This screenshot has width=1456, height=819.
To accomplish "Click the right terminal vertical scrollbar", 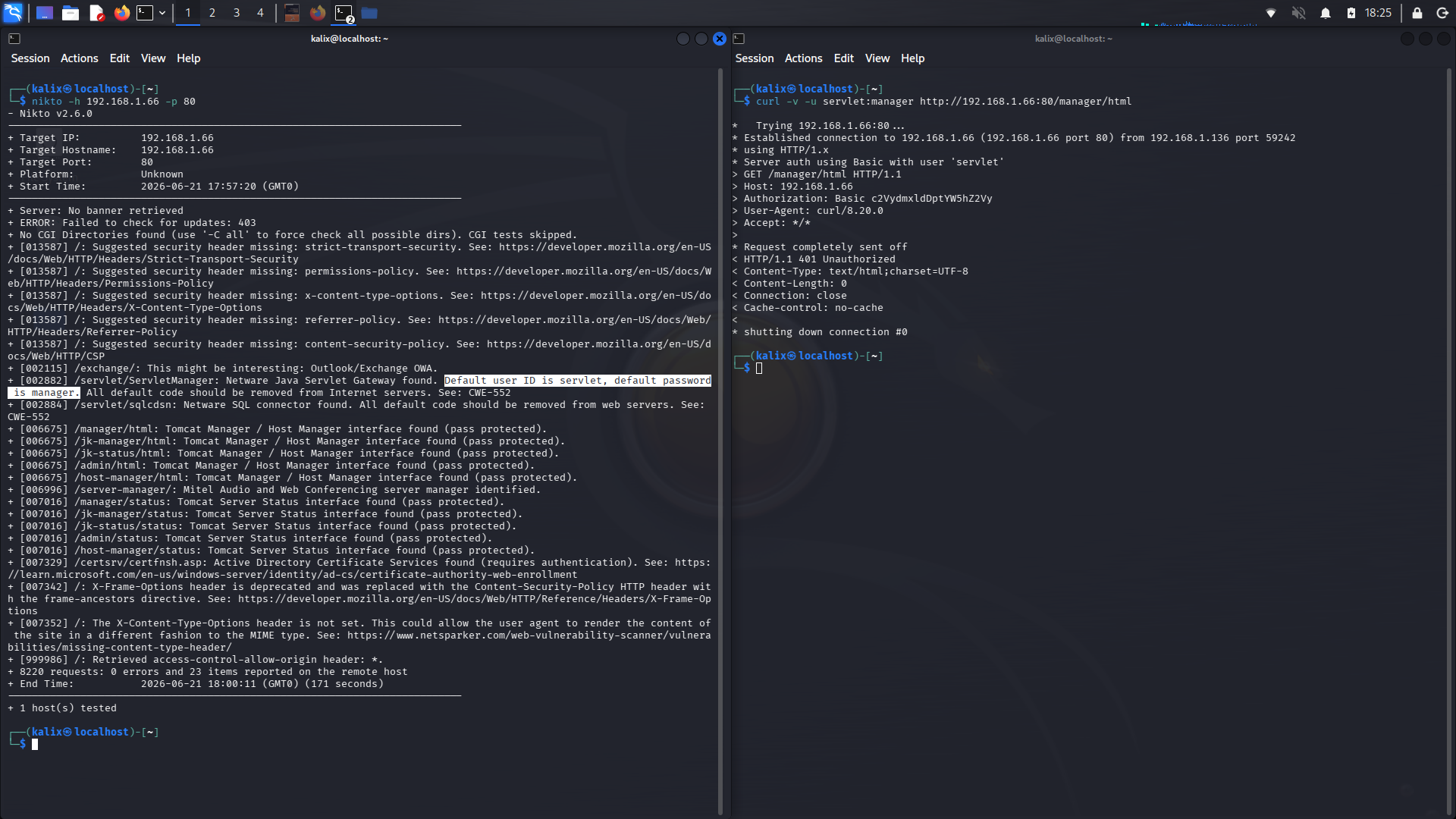I will tap(1448, 440).
